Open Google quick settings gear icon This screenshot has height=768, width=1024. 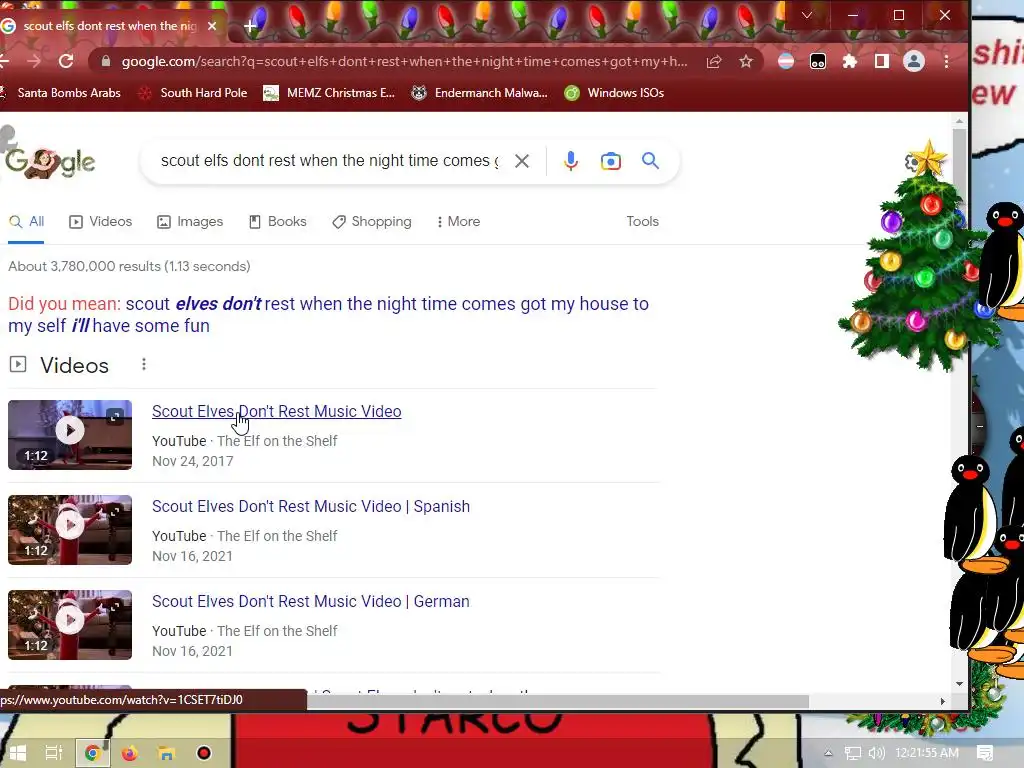pos(911,162)
